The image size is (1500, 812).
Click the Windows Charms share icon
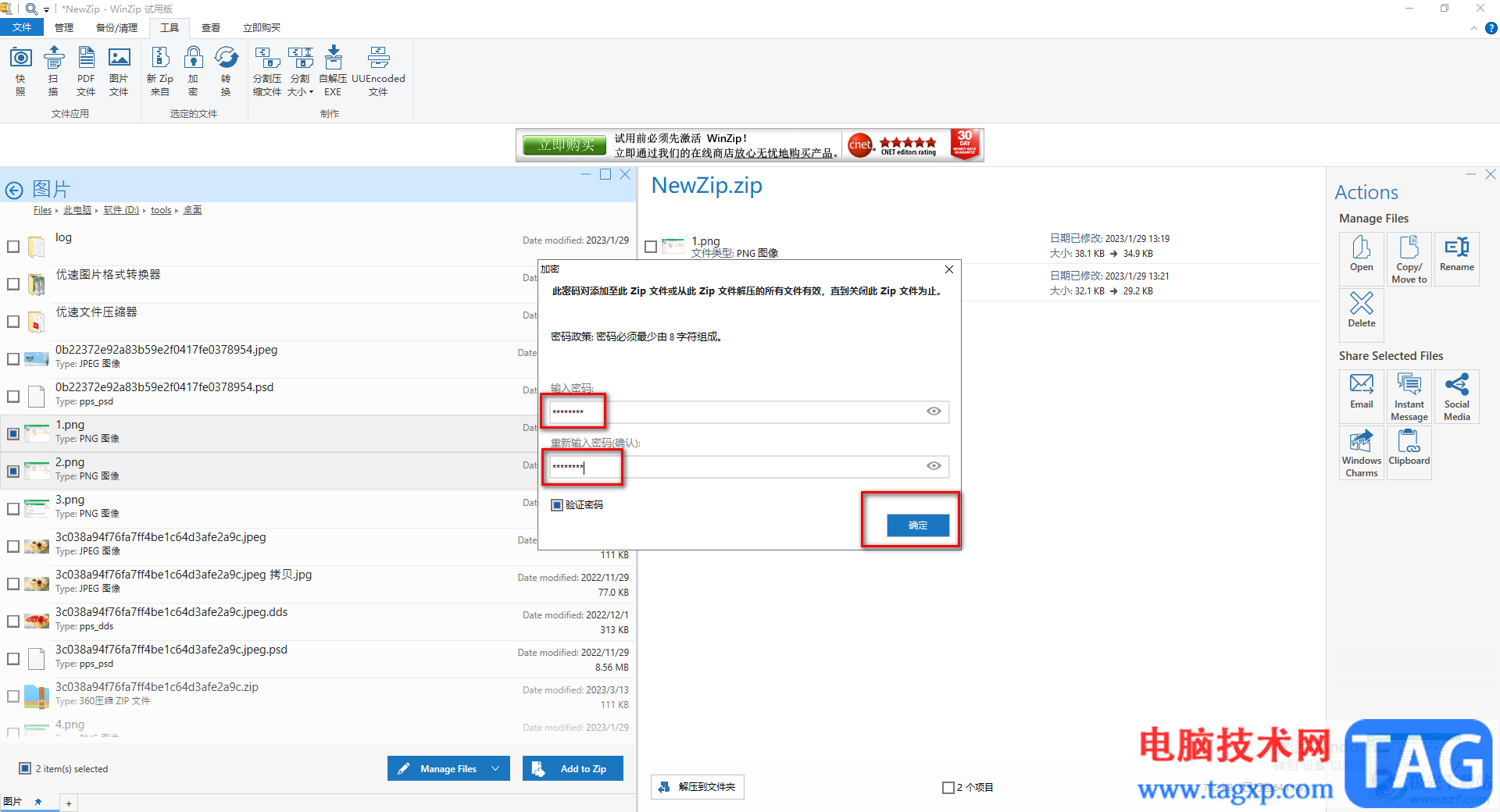(x=1362, y=452)
